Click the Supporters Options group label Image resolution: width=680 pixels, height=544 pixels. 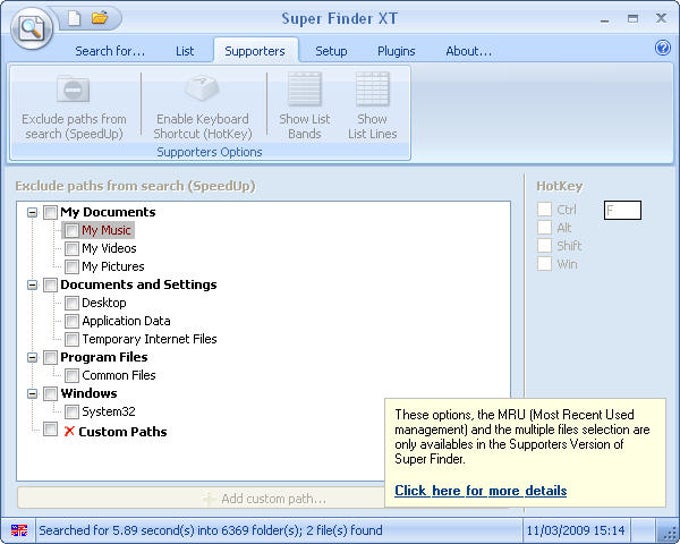pyautogui.click(x=209, y=152)
